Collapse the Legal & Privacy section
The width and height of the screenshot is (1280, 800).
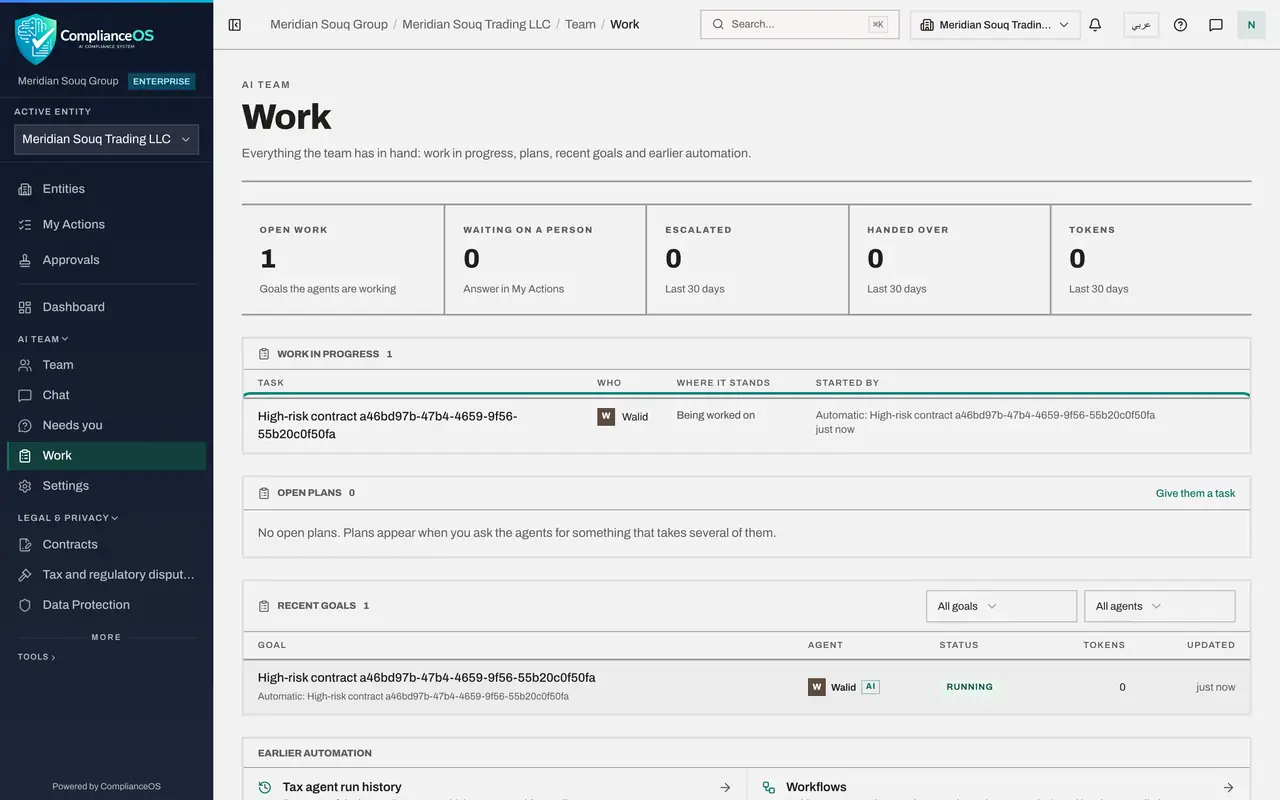coord(68,518)
